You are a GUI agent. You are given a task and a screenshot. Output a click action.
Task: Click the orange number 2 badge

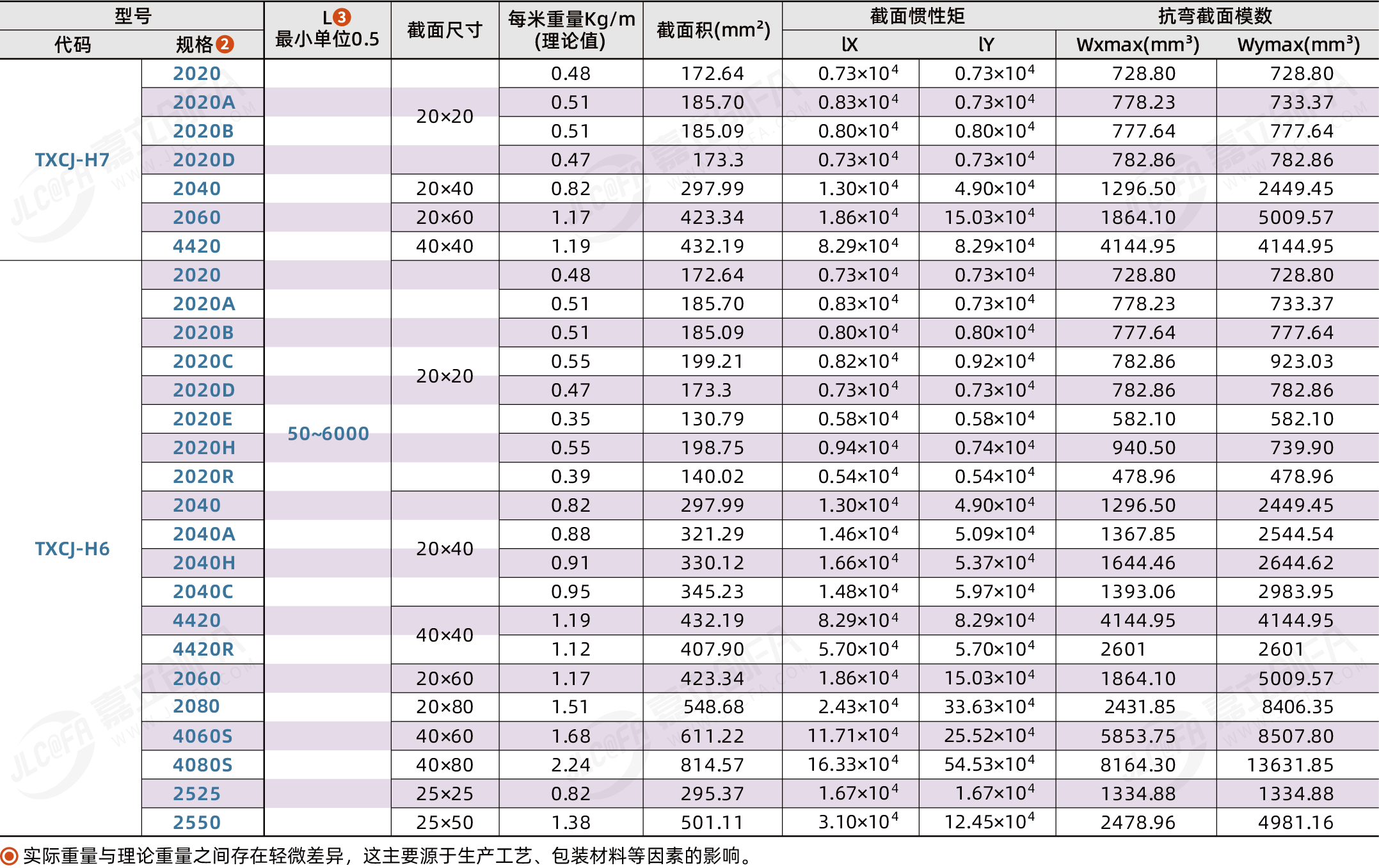click(225, 44)
